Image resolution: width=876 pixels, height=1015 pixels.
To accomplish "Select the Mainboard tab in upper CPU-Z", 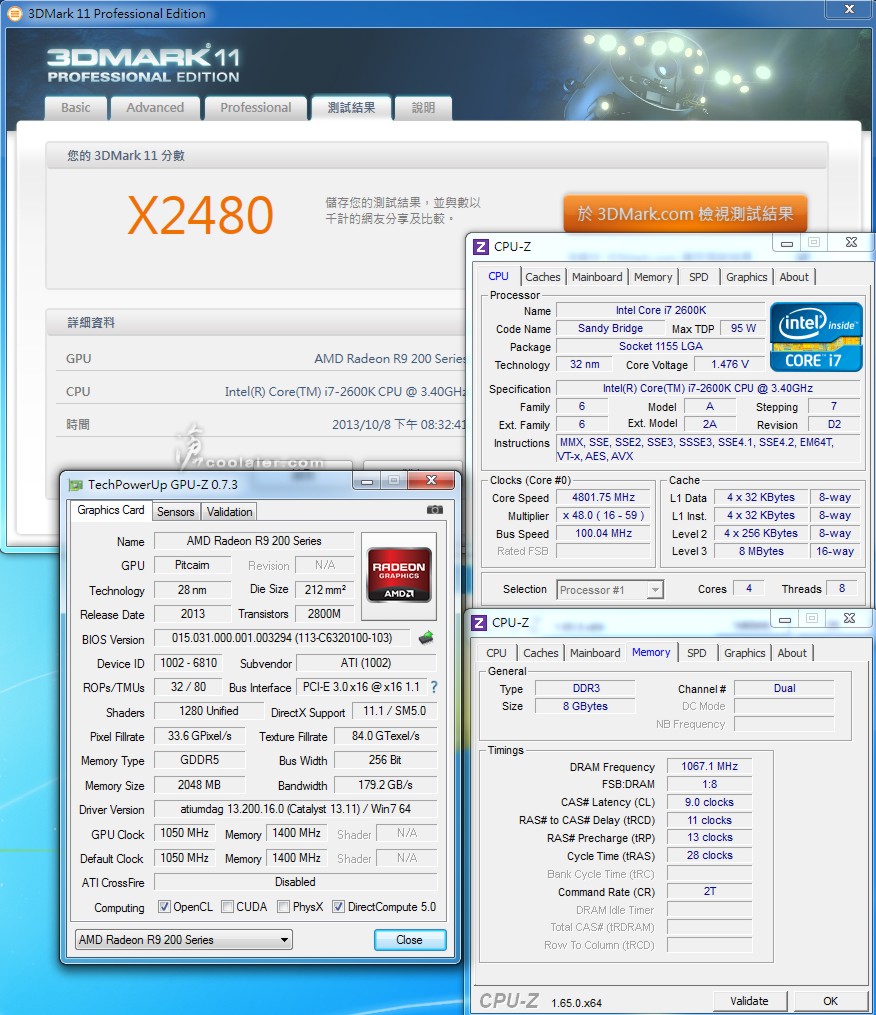I will pyautogui.click(x=597, y=277).
